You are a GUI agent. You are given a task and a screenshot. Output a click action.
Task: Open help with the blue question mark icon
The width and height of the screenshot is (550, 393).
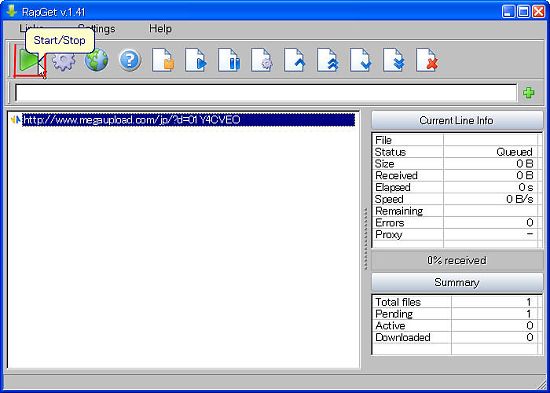[130, 60]
